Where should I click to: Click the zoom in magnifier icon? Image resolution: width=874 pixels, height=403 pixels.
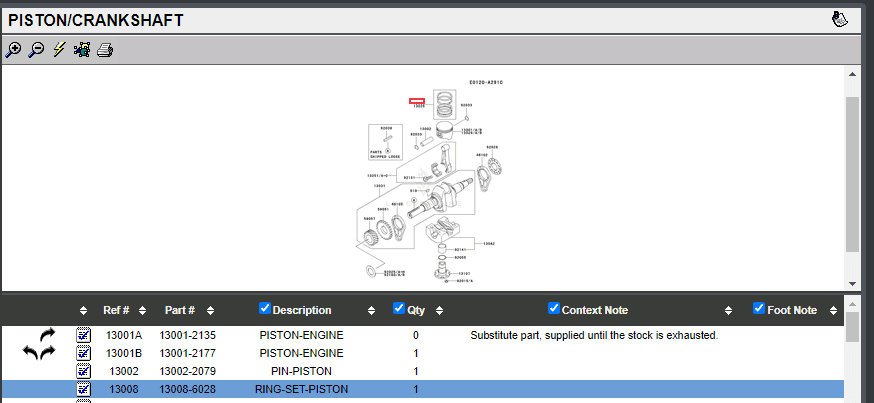pos(13,50)
